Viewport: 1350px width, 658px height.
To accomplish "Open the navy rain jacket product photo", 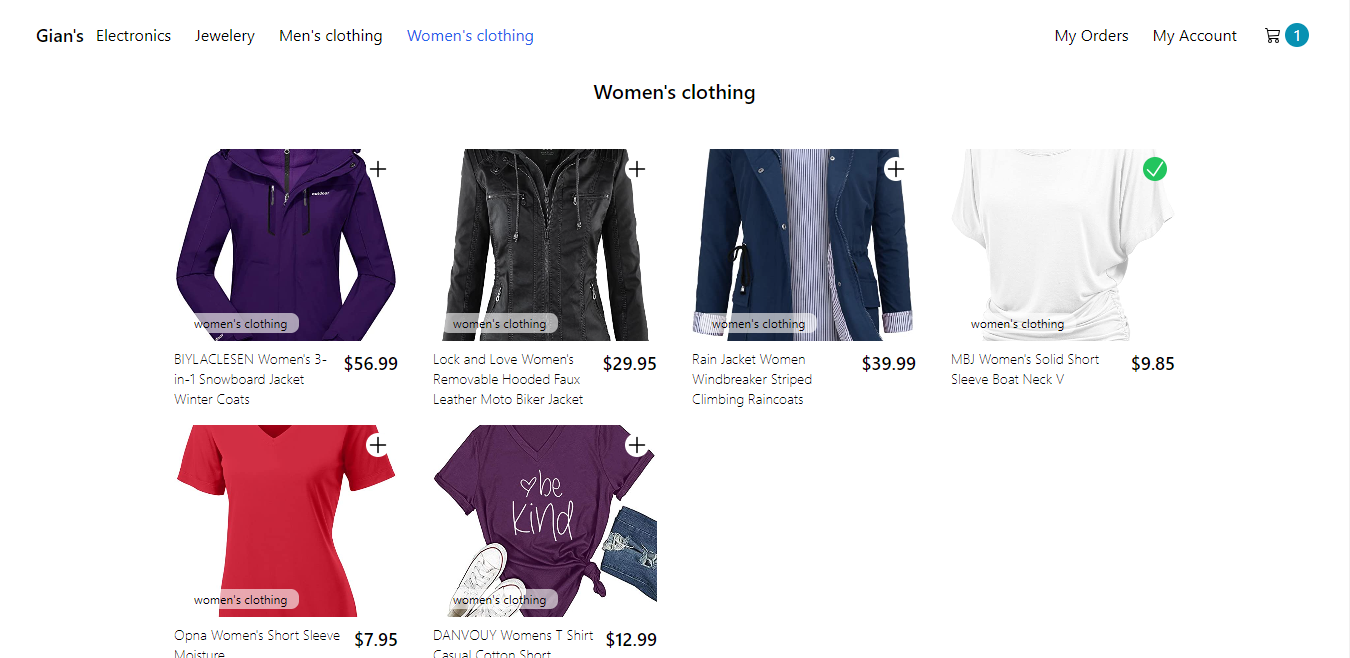I will click(804, 245).
